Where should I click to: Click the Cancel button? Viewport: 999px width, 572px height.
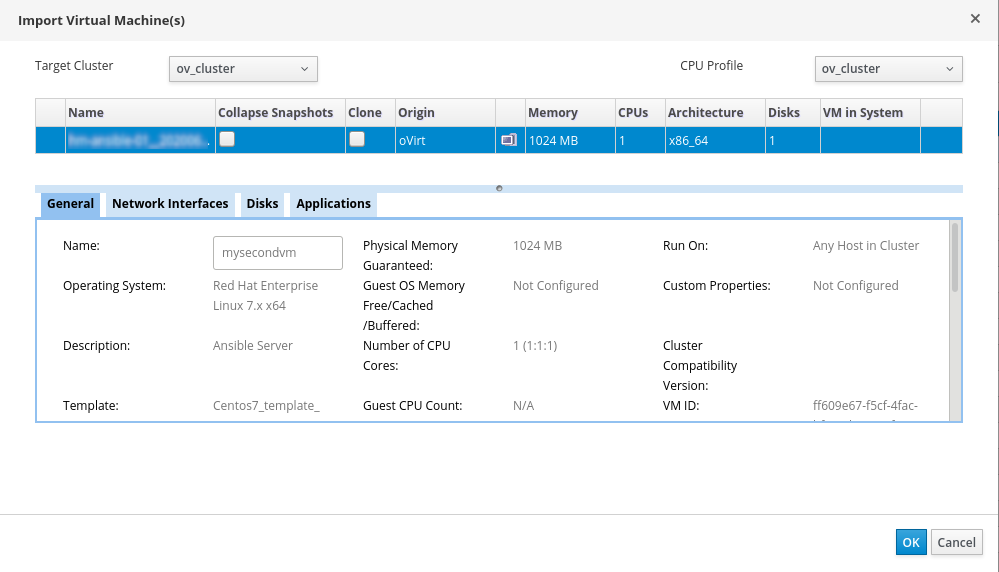pyautogui.click(x=956, y=542)
